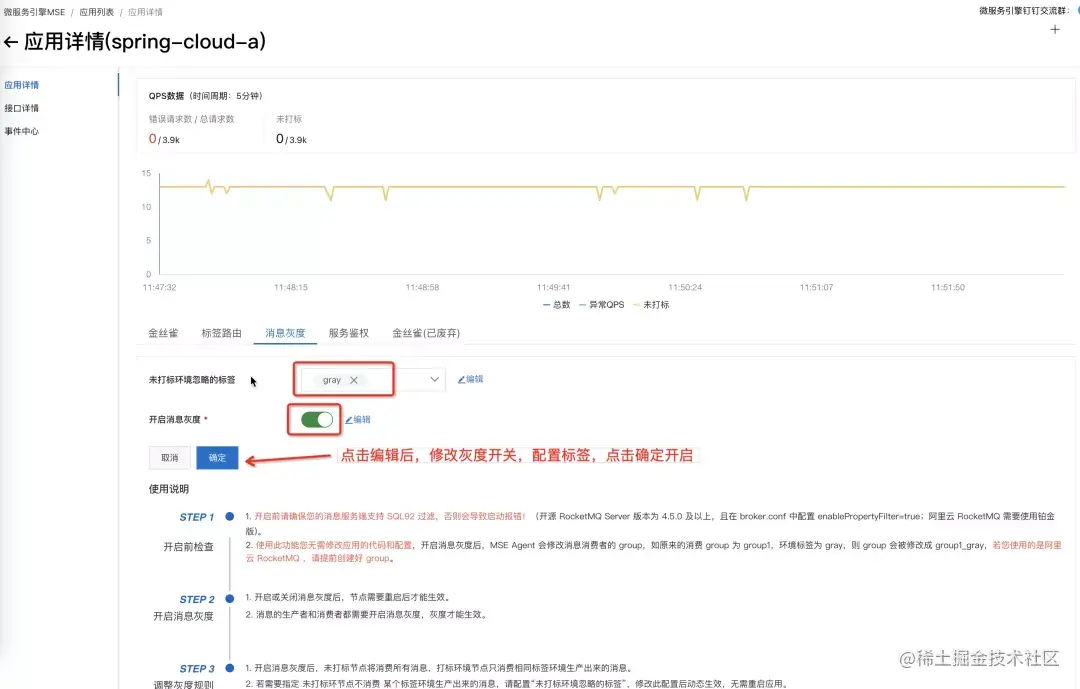The height and width of the screenshot is (689, 1080).
Task: Click 应用列表 breadcrumb link
Action: pos(96,12)
